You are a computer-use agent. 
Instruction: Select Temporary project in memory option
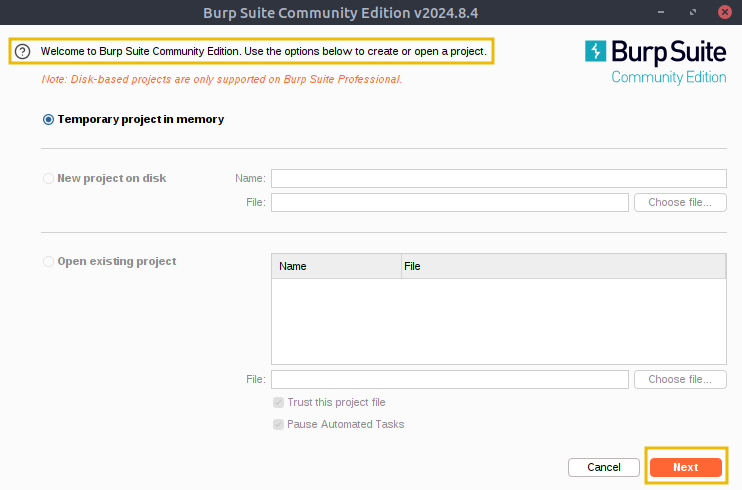[x=48, y=119]
